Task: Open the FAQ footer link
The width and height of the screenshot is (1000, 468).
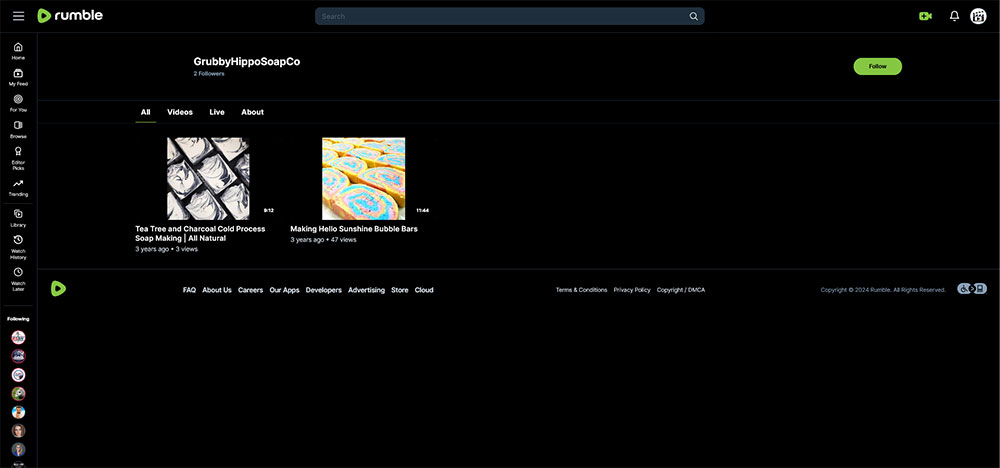Action: point(189,289)
